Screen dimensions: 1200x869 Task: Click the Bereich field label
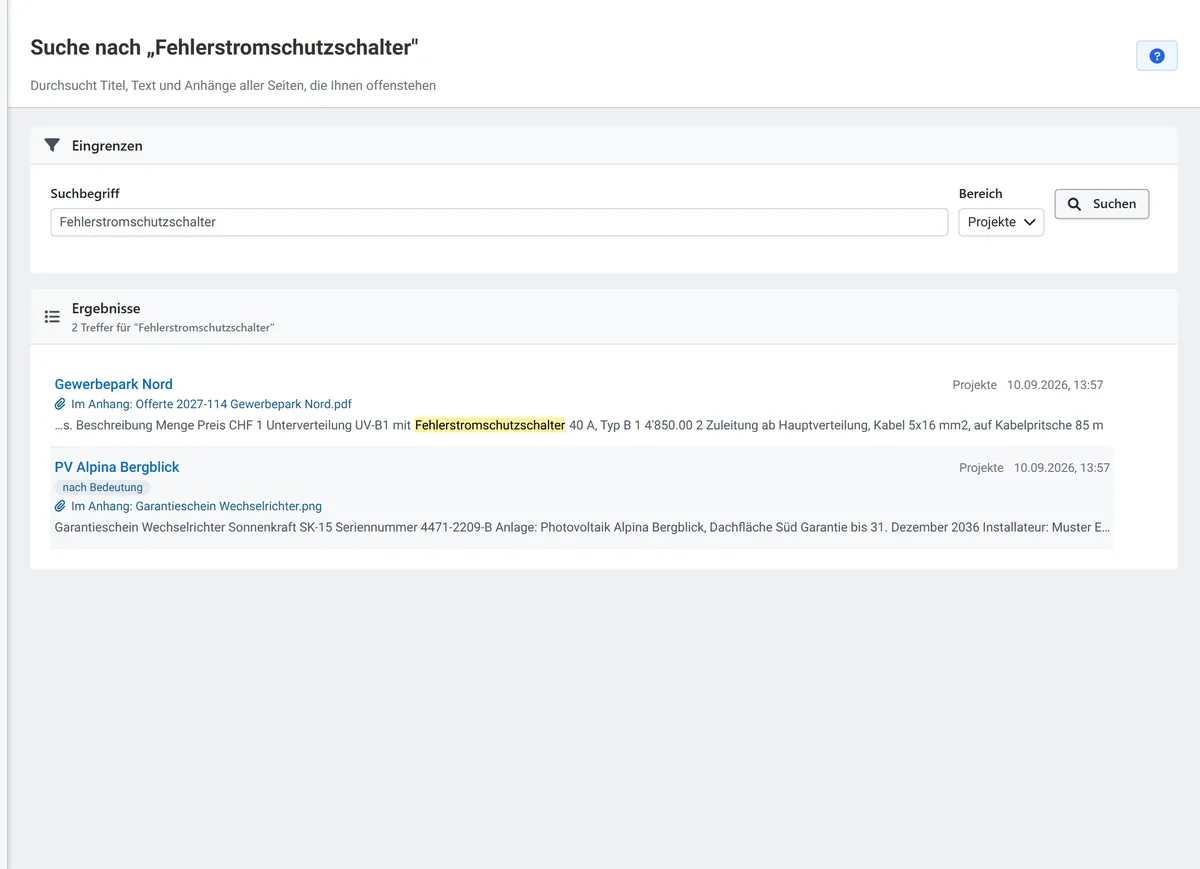tap(980, 193)
